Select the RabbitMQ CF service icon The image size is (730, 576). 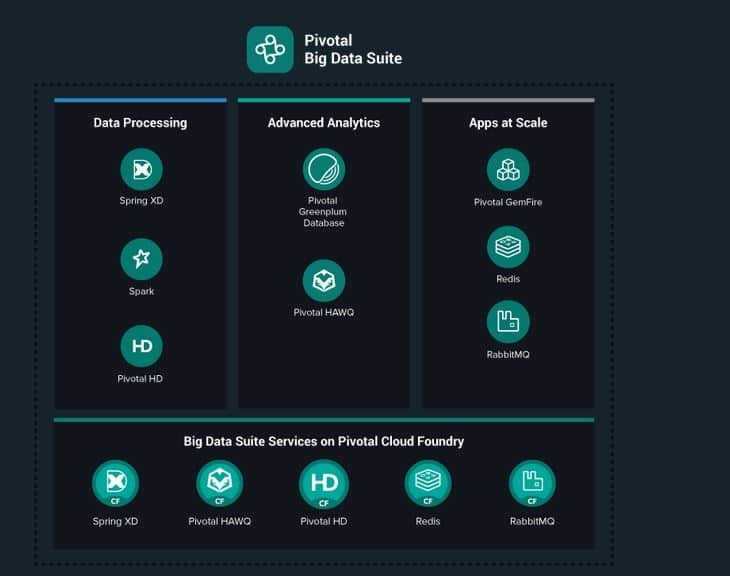(x=532, y=483)
